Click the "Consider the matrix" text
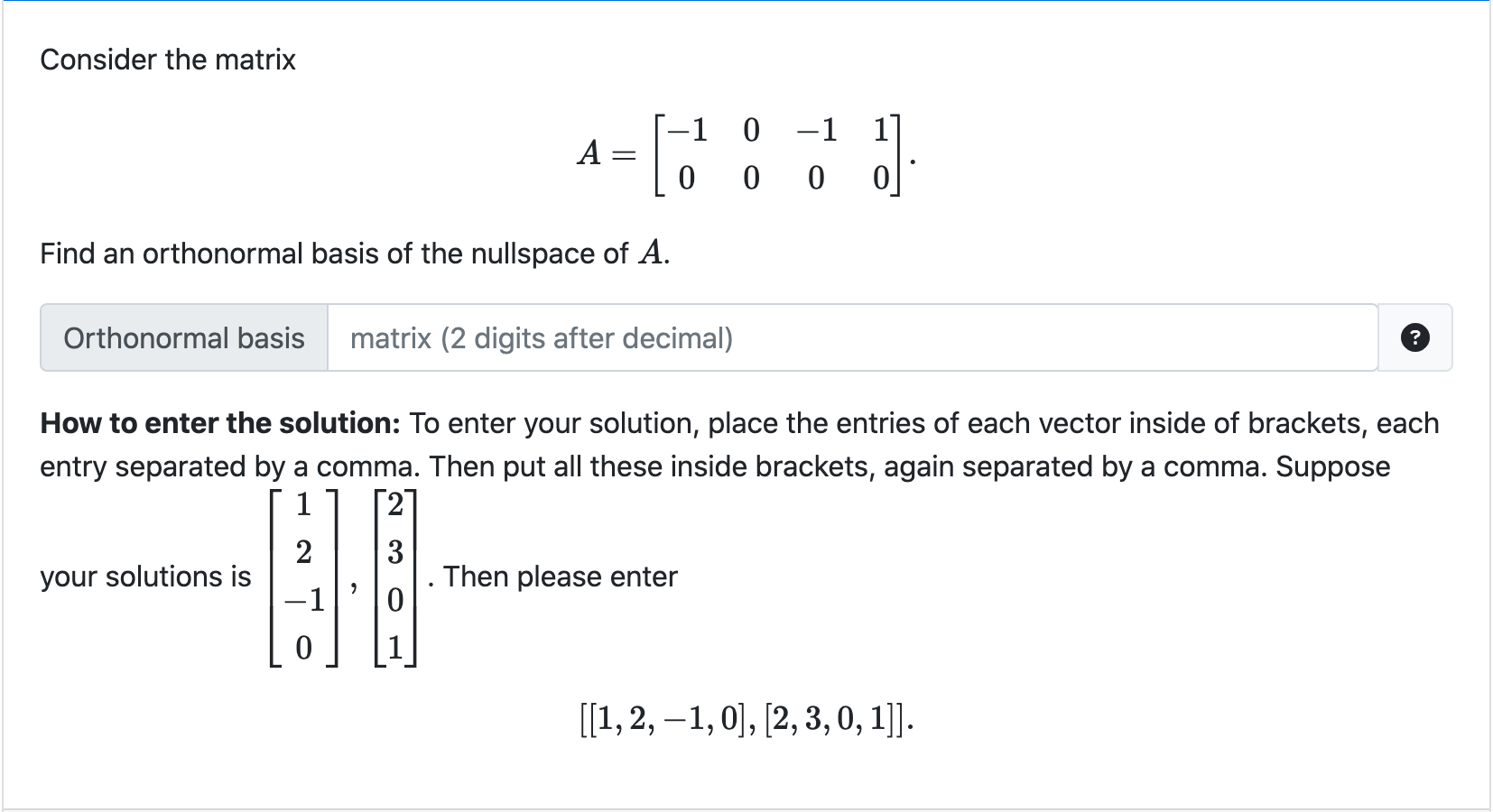Screen dimensions: 1493x812 (167, 60)
